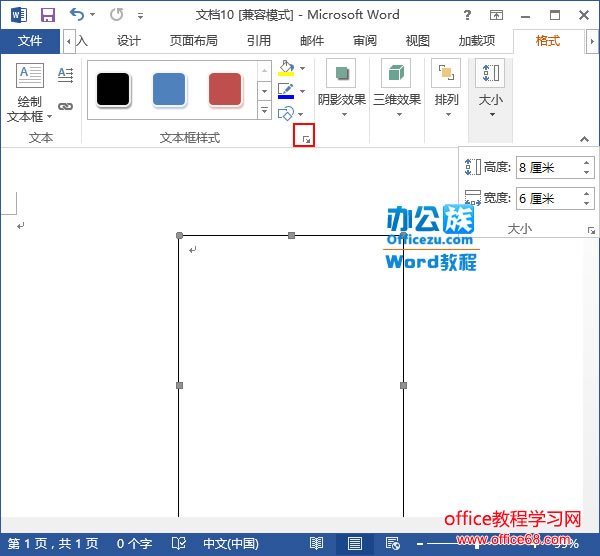Increase the width value stepper up
600x556 pixels.
coord(587,193)
